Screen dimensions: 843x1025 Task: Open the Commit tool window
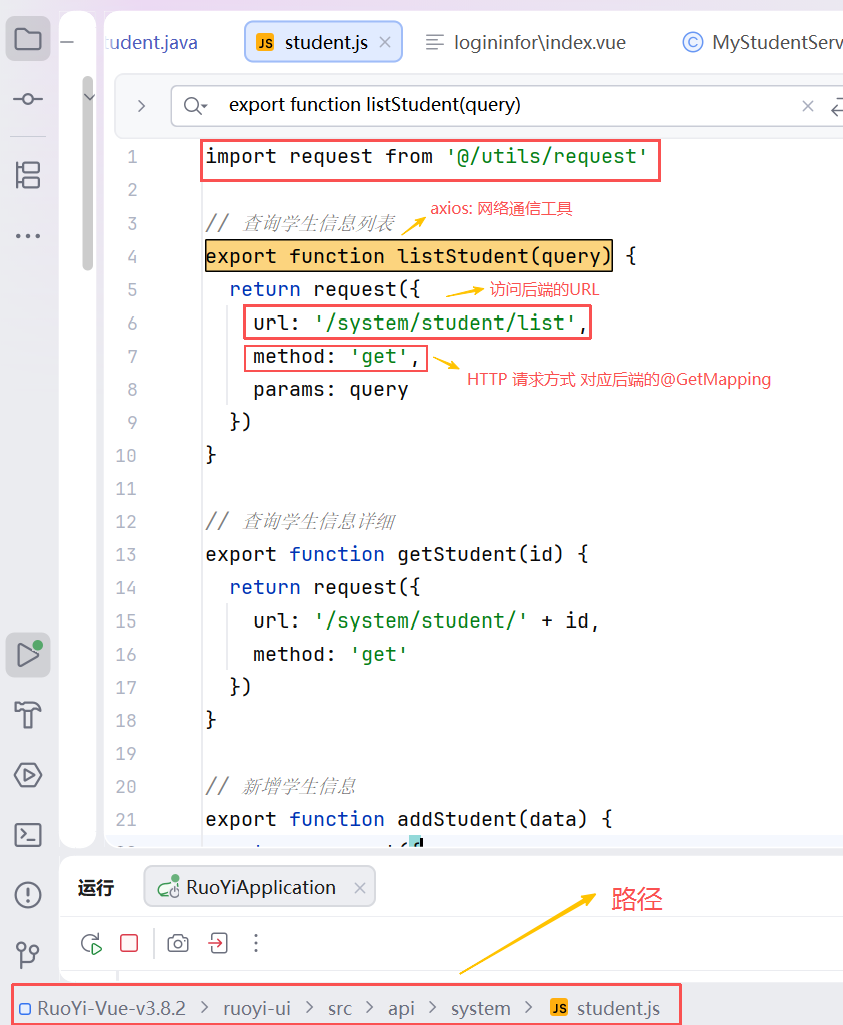coord(28,99)
